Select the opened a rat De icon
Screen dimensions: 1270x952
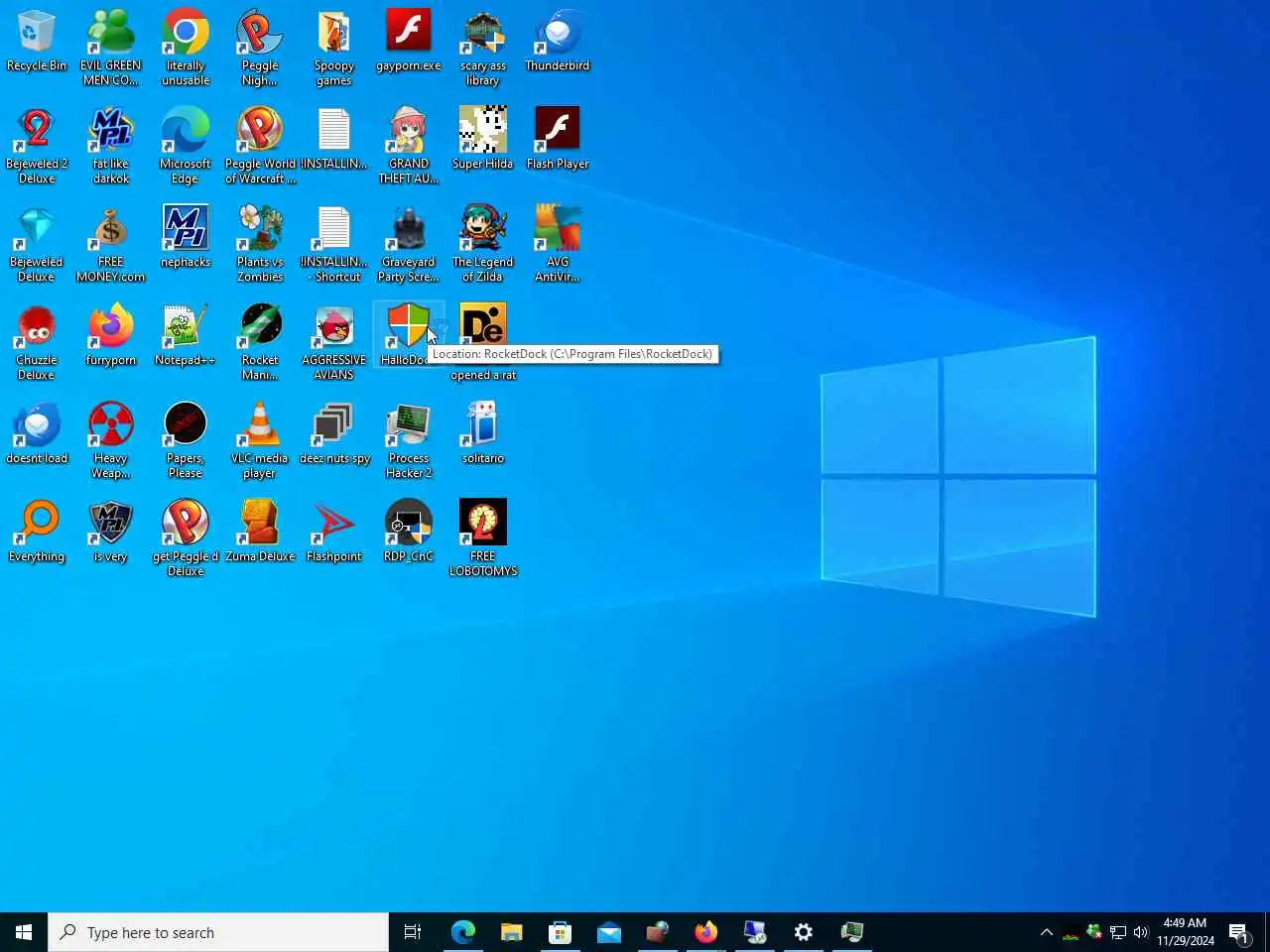click(x=483, y=342)
